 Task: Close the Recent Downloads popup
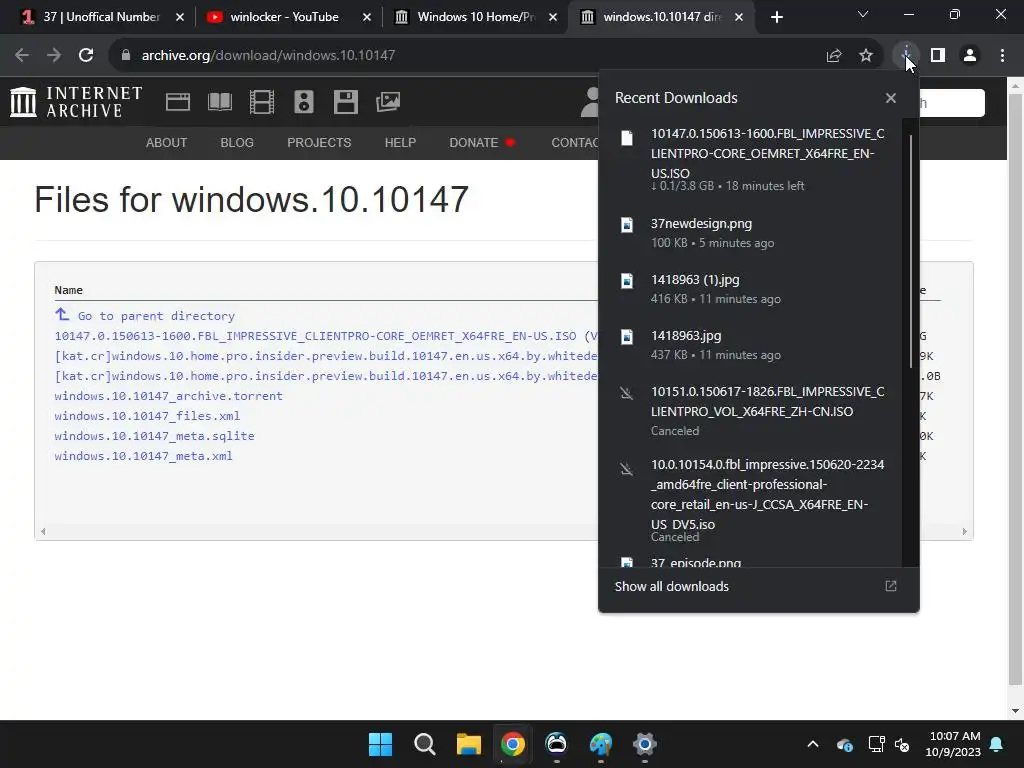click(x=891, y=98)
